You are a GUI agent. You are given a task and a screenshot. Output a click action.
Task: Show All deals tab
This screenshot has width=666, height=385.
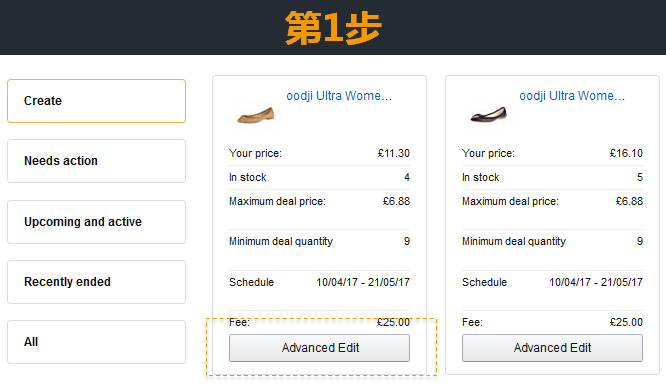(x=96, y=342)
